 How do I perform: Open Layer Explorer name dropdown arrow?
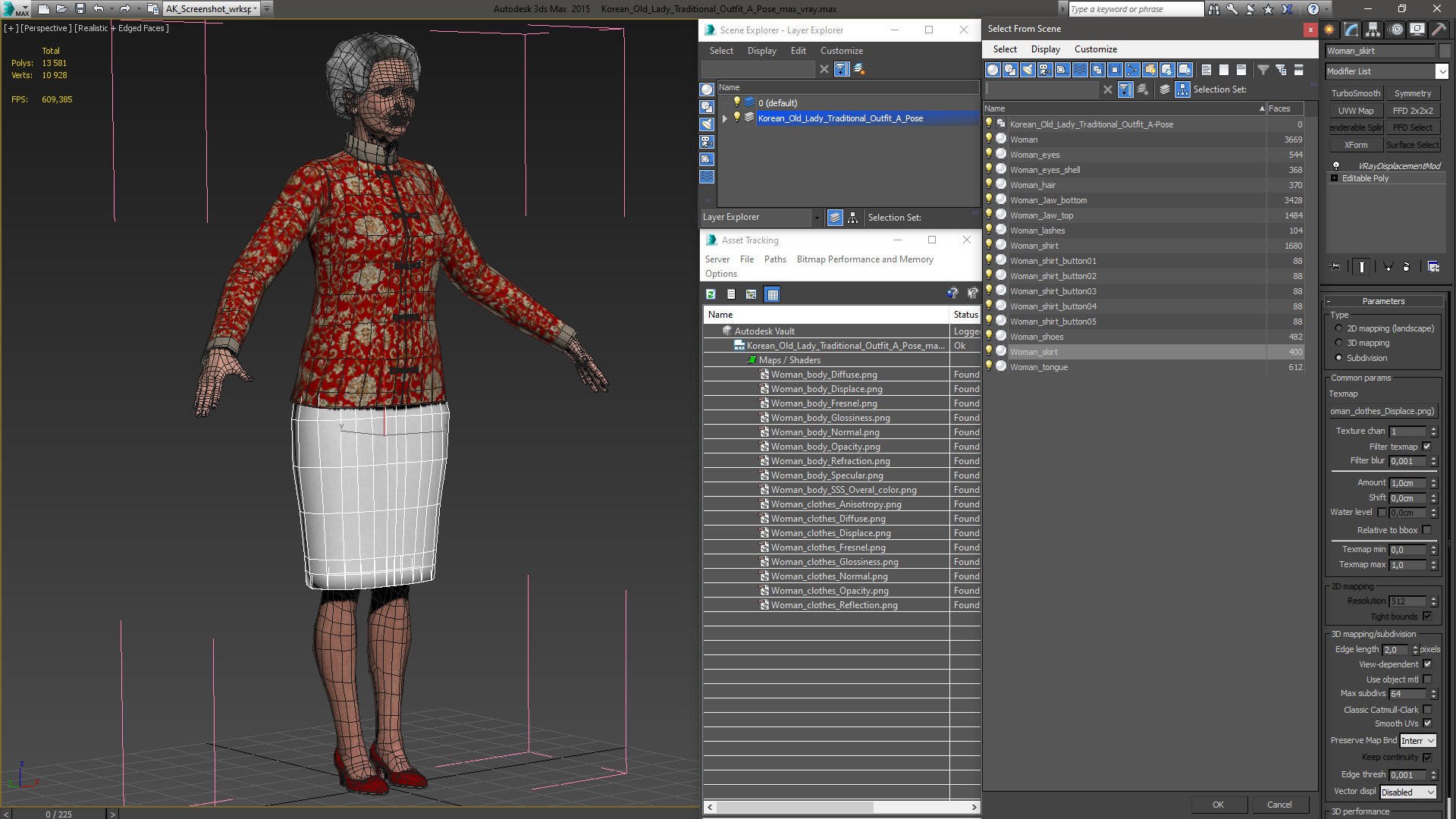point(816,218)
